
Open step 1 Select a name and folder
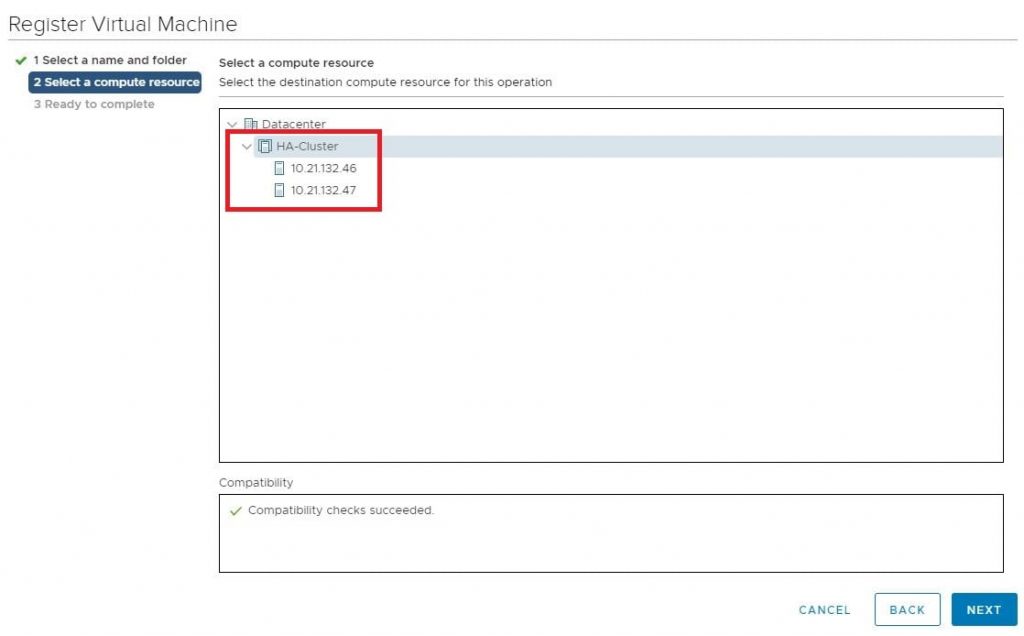[x=110, y=60]
